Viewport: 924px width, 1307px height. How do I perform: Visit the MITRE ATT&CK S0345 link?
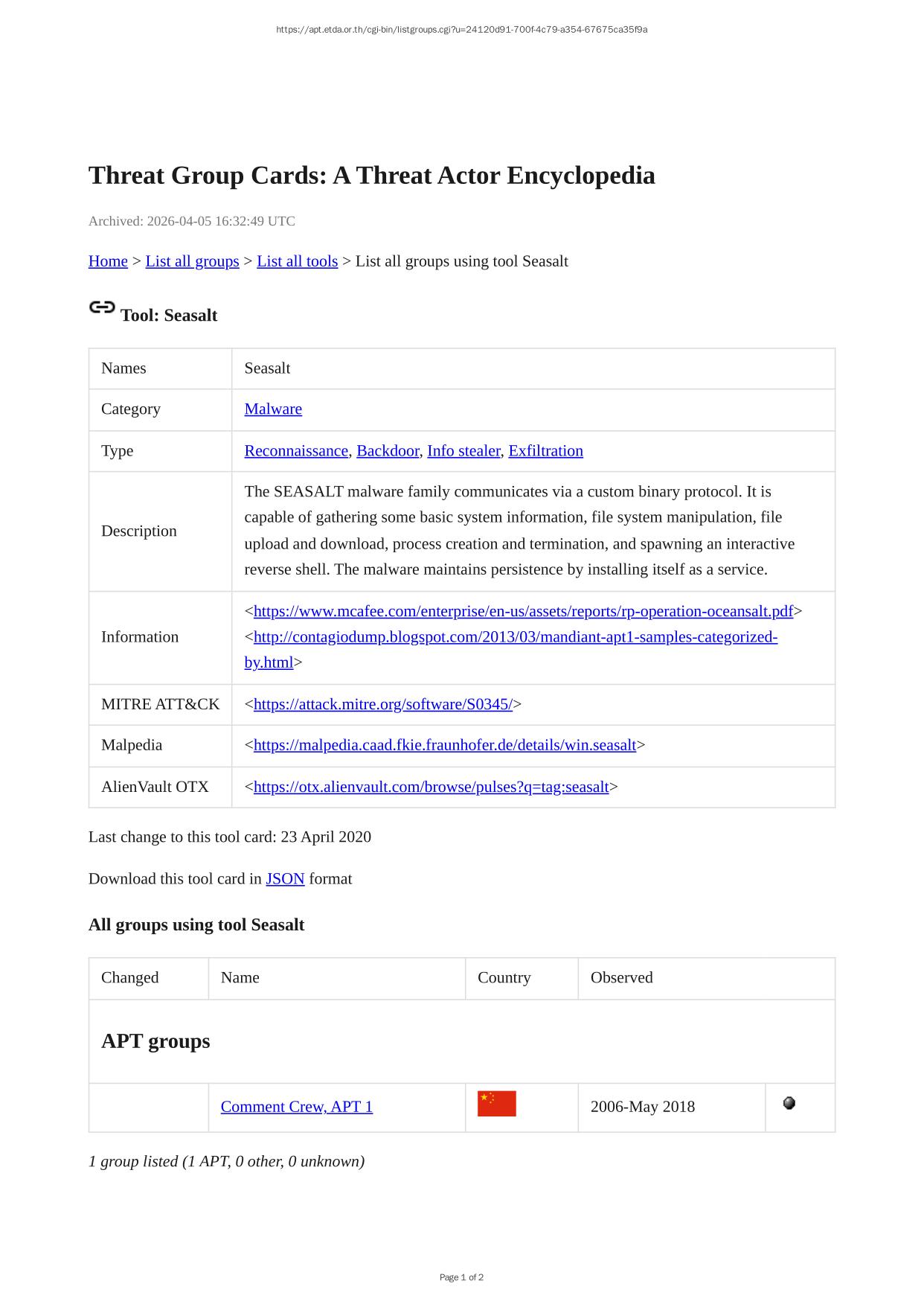click(382, 705)
